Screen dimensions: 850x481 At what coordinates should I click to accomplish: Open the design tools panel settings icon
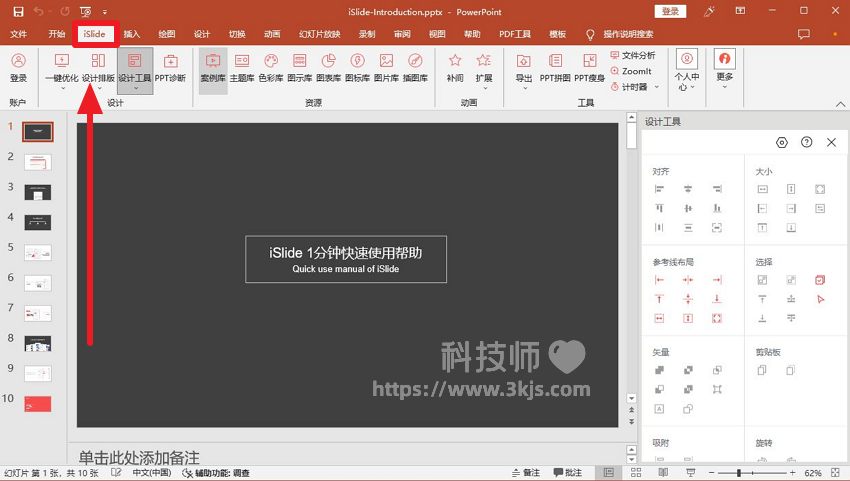[781, 142]
